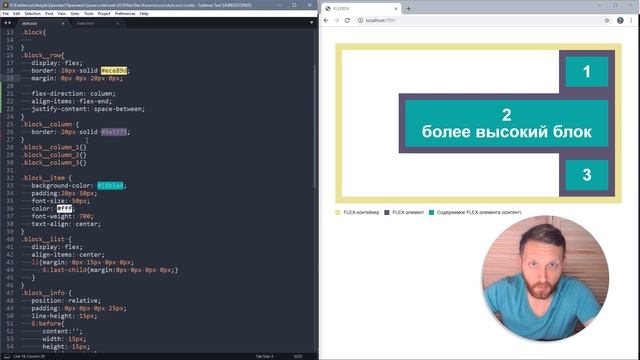Image resolution: width=640 pixels, height=360 pixels.
Task: Open the Edit menu in Sublime Text
Action: pos(16,13)
